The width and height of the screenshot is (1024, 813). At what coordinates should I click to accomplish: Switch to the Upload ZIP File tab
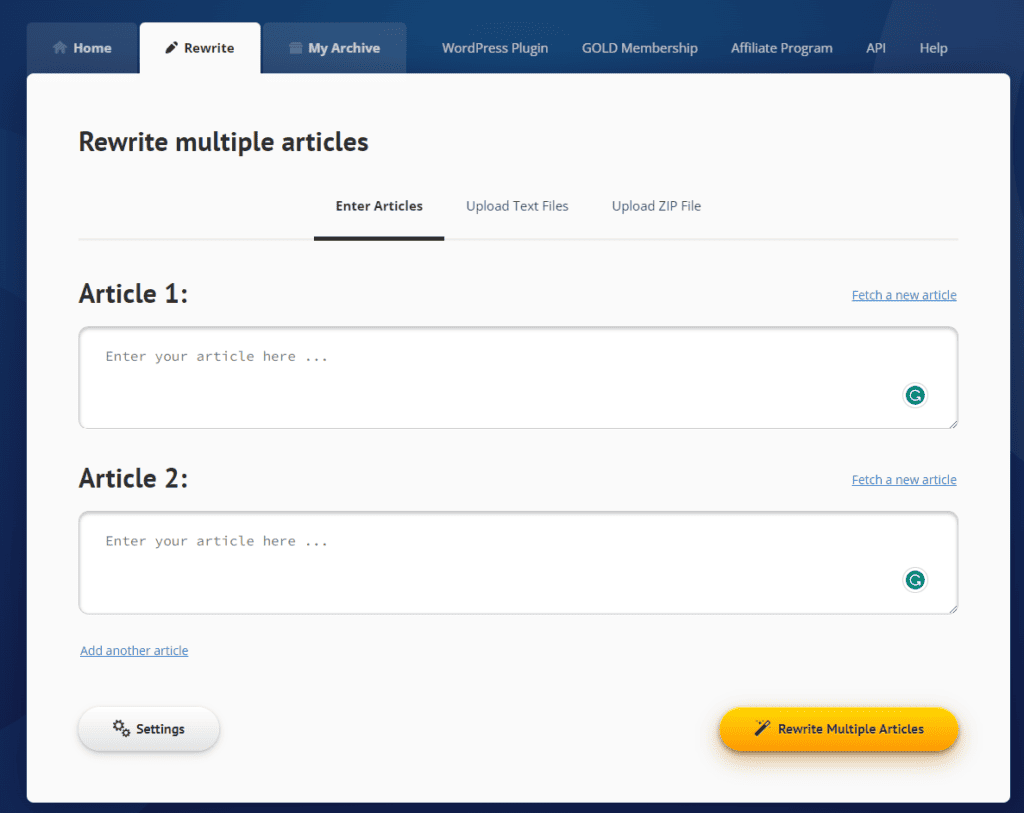[x=656, y=206]
